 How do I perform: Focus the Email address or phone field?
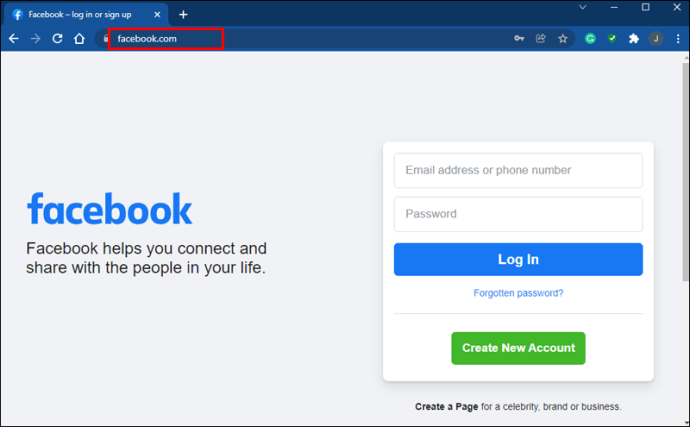pos(518,170)
